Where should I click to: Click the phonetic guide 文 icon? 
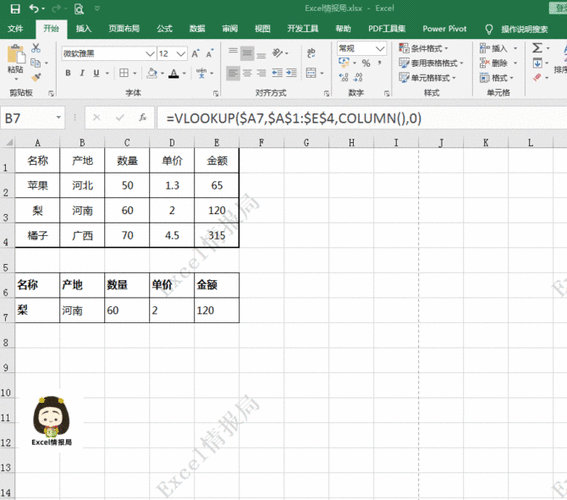201,73
